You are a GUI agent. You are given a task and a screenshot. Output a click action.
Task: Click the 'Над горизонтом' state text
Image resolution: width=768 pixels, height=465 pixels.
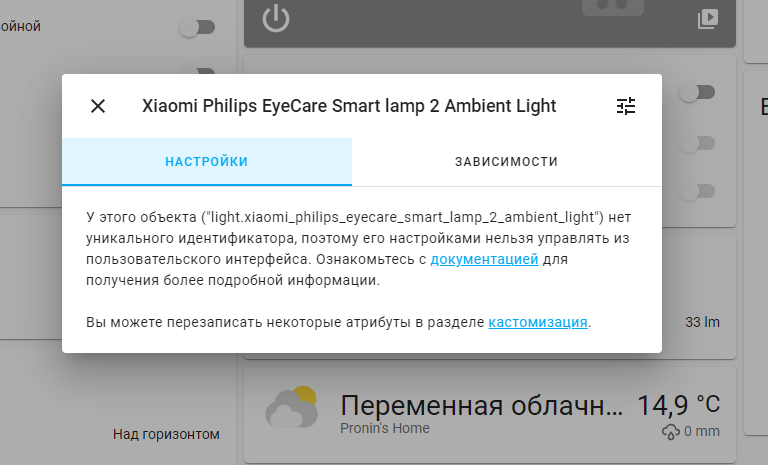[x=166, y=434]
